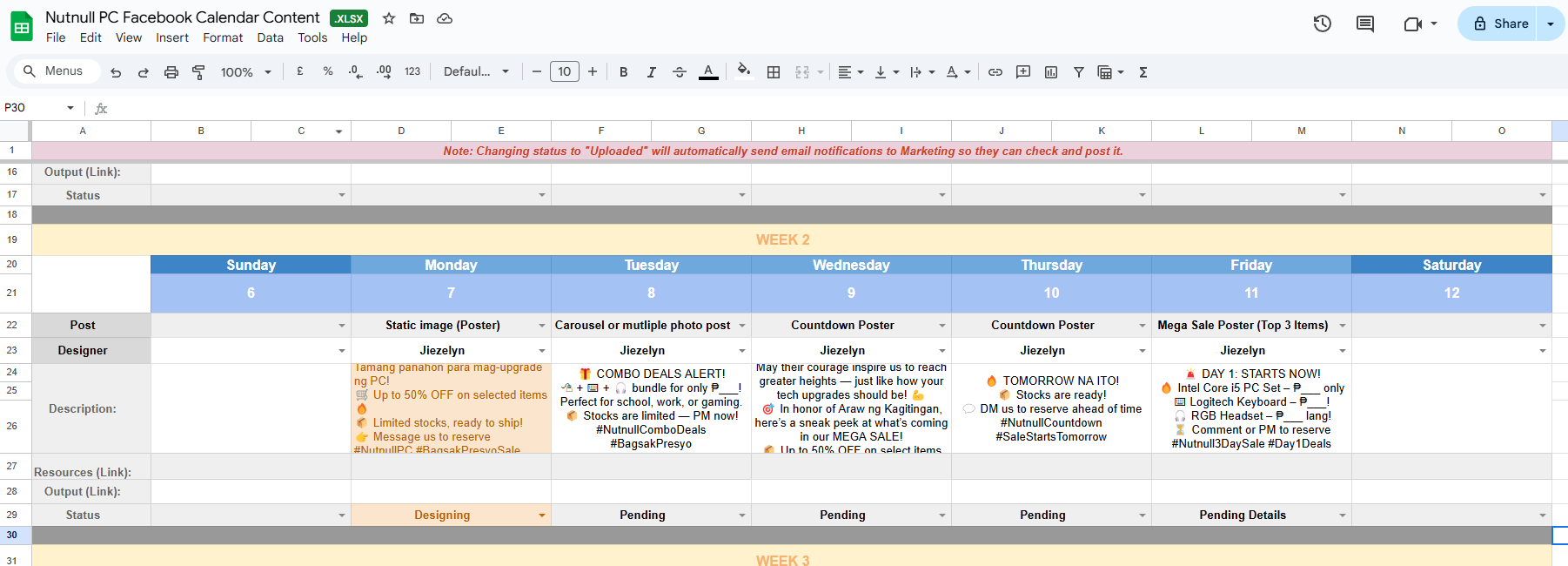Image resolution: width=1568 pixels, height=566 pixels.
Task: Decrease decimal places
Action: coord(355,71)
